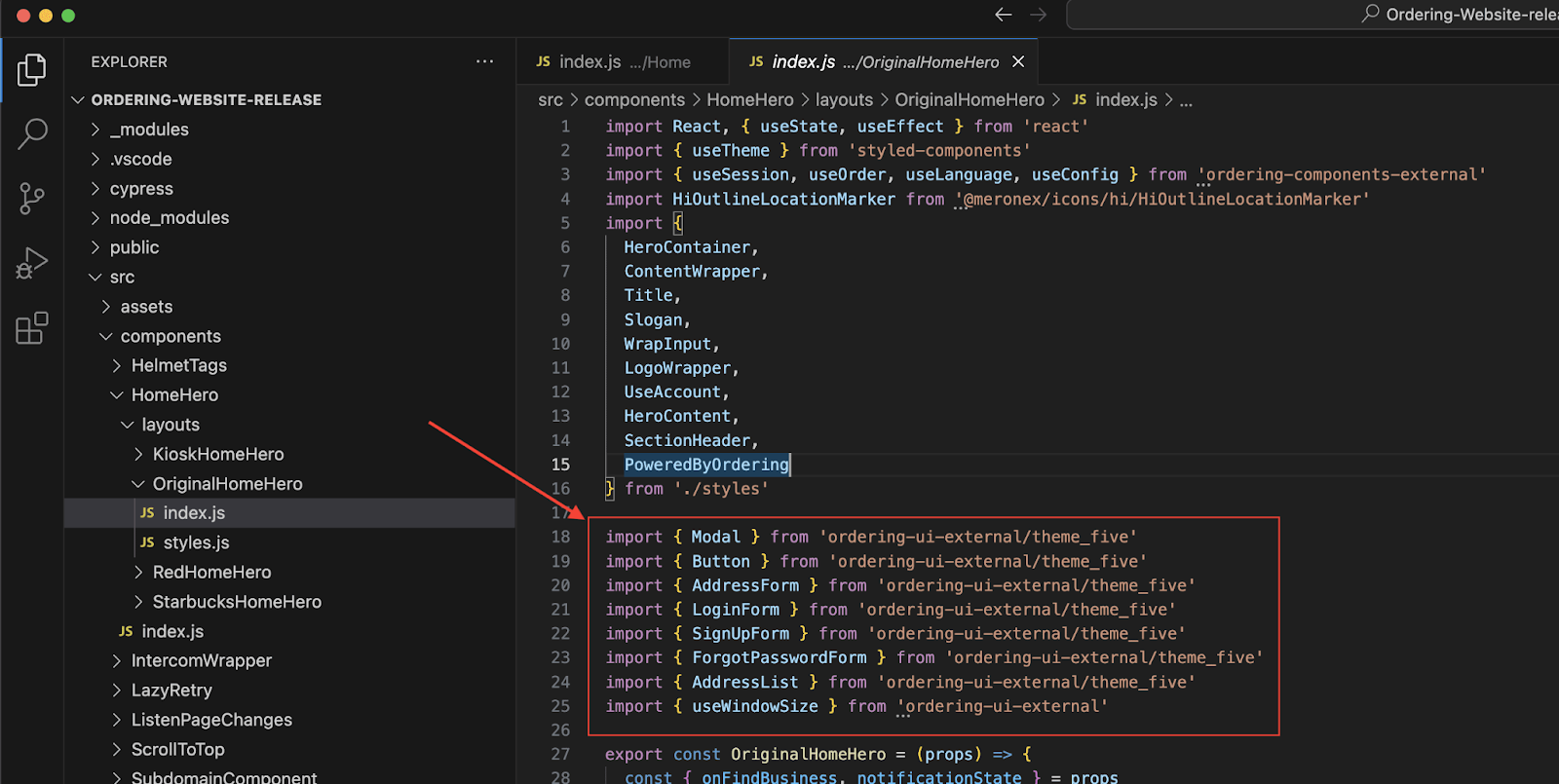Close the OriginalHomeHero index.js tab

[x=1018, y=61]
